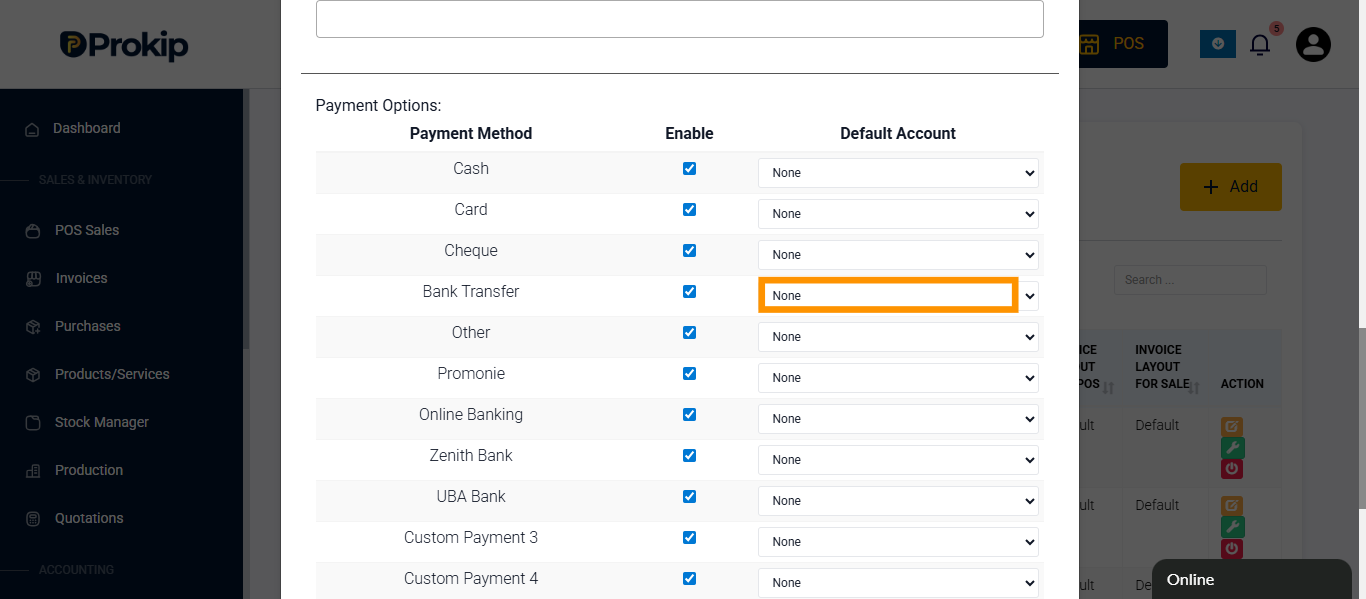The image size is (1366, 599).
Task: Click the yellow Add button
Action: (x=1230, y=187)
